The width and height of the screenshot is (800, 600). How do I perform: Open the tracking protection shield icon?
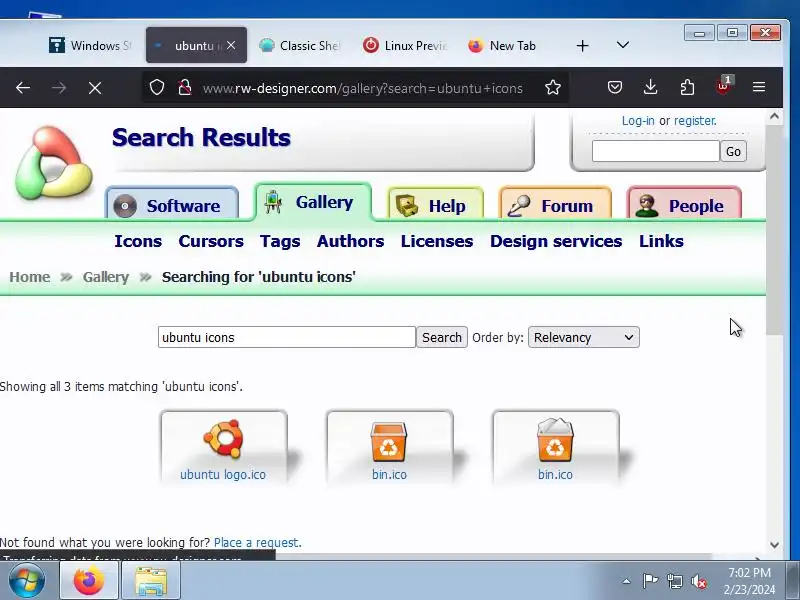[x=157, y=88]
